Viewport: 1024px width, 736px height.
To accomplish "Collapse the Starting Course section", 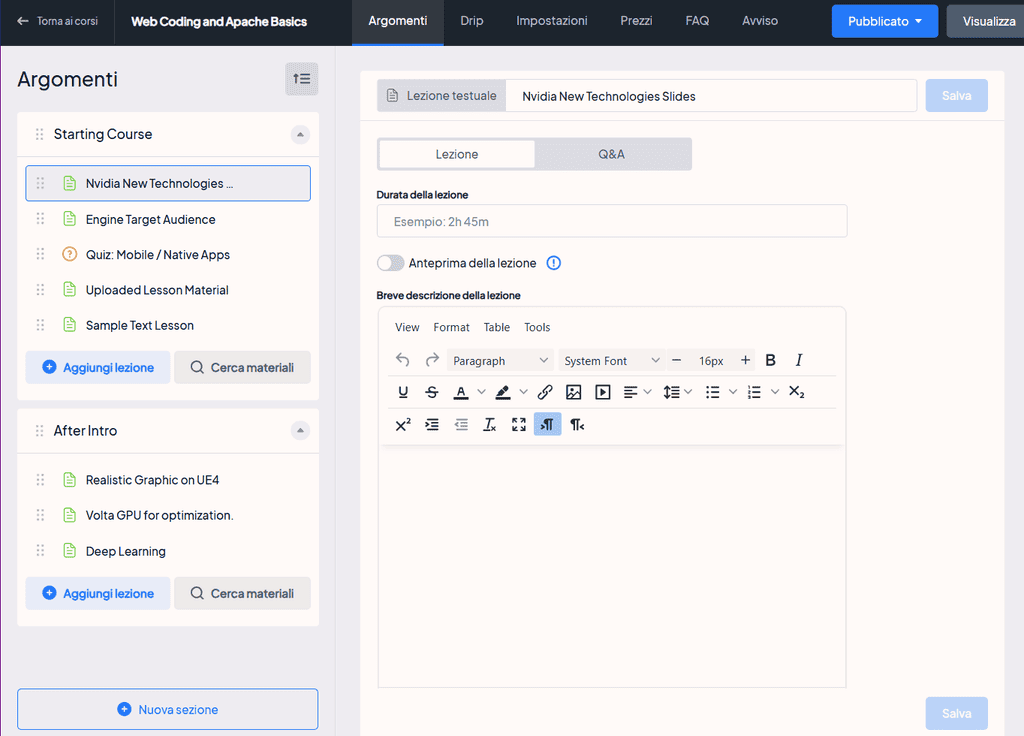I will pyautogui.click(x=300, y=135).
